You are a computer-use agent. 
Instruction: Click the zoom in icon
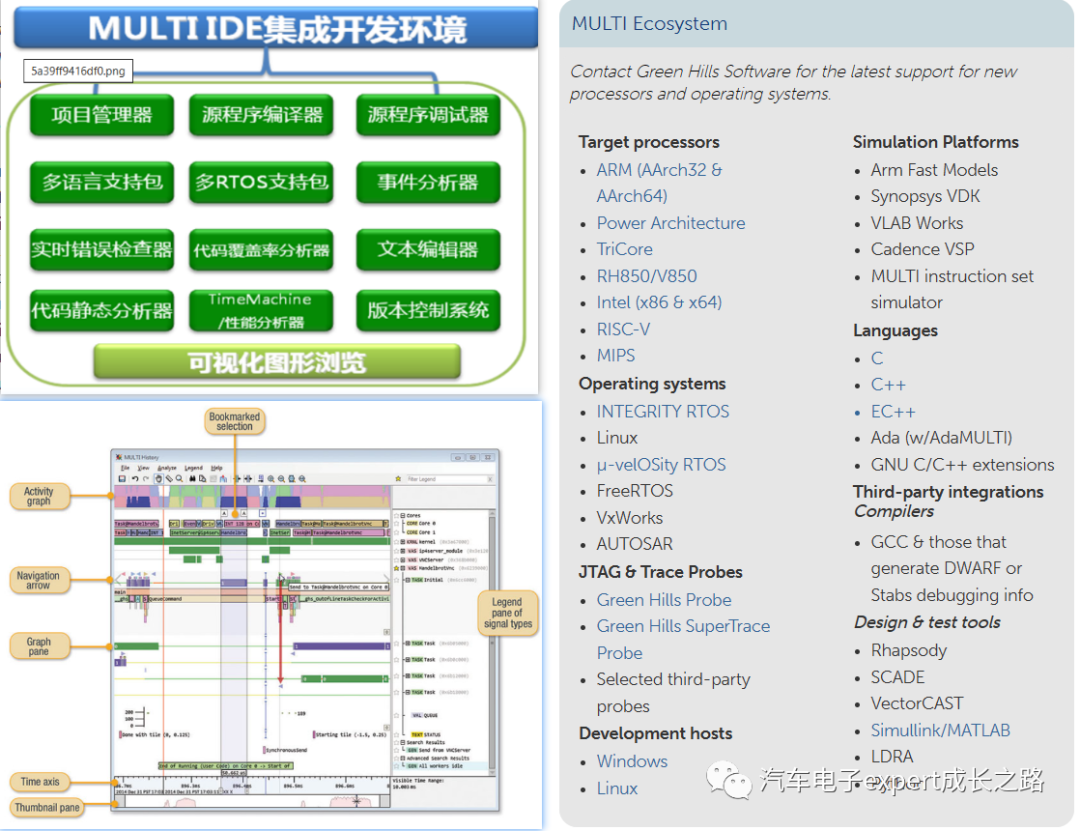[x=271, y=479]
